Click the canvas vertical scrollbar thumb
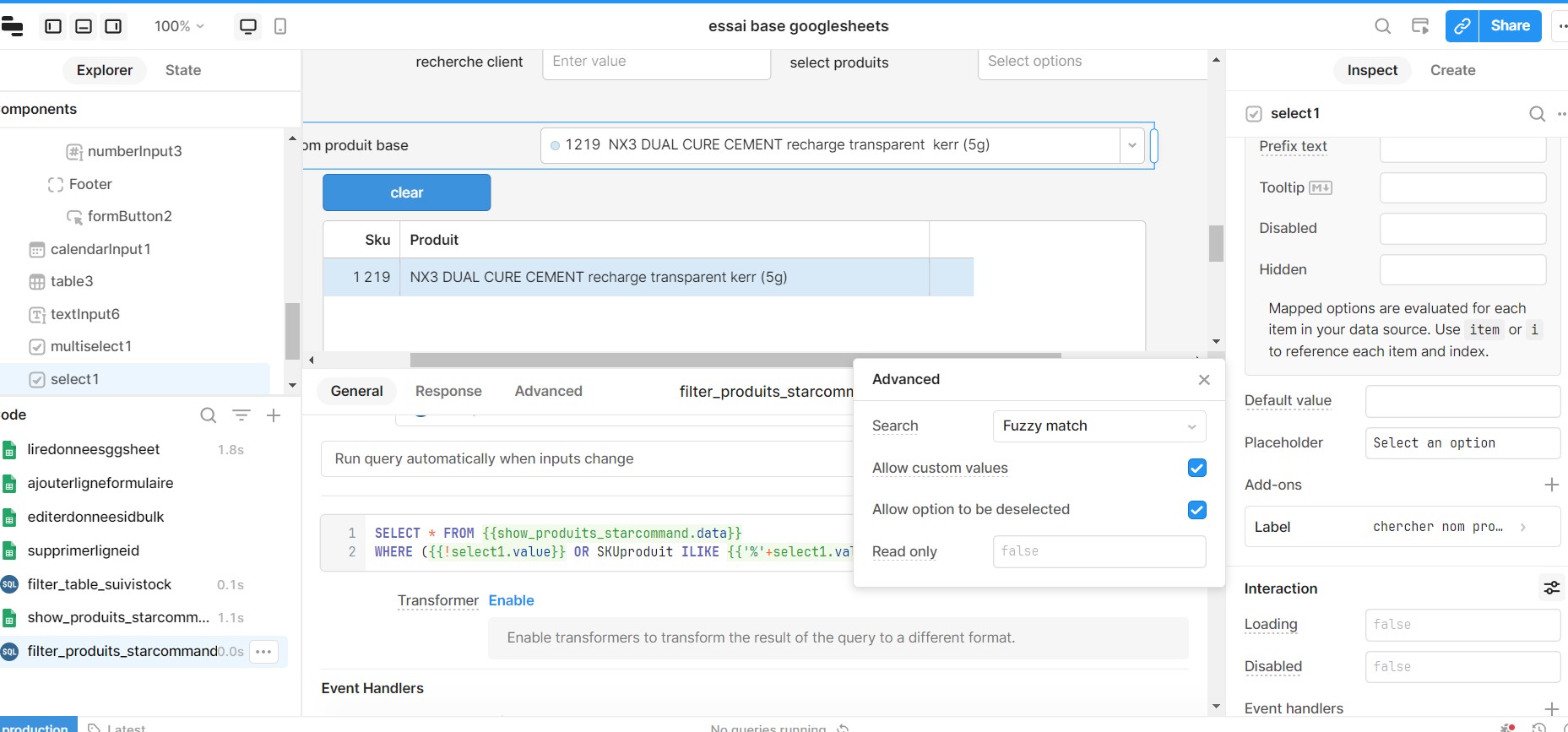The width and height of the screenshot is (1568, 732). pos(1216,243)
